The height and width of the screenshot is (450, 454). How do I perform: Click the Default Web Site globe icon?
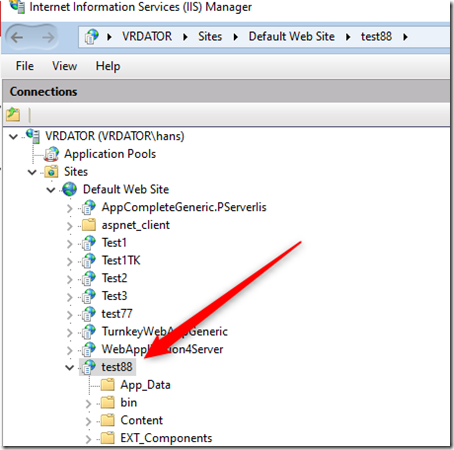70,189
